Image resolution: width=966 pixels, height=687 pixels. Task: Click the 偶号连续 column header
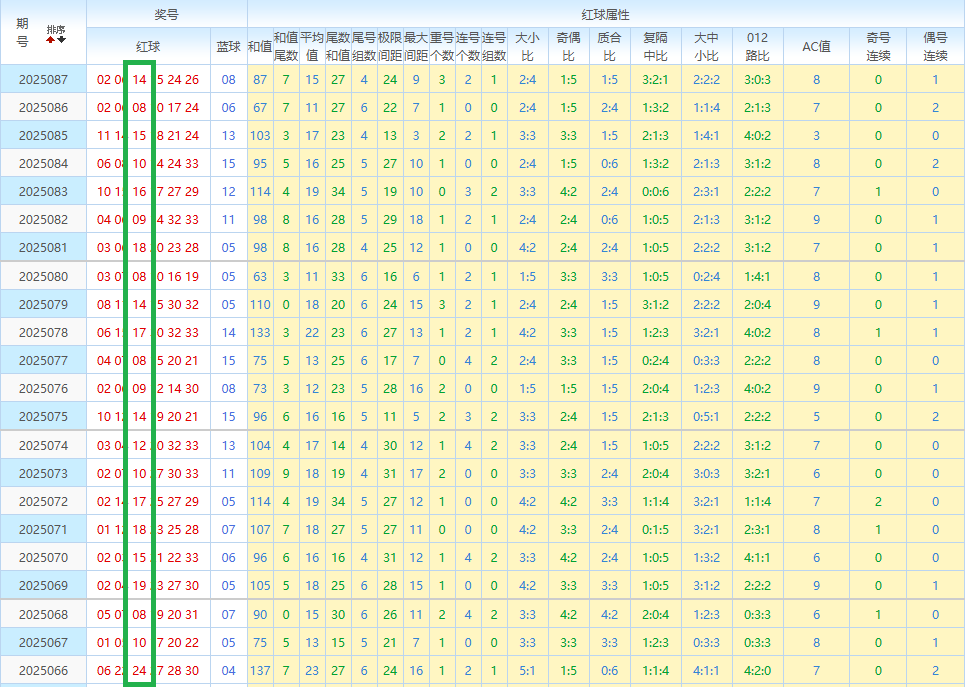tap(935, 46)
